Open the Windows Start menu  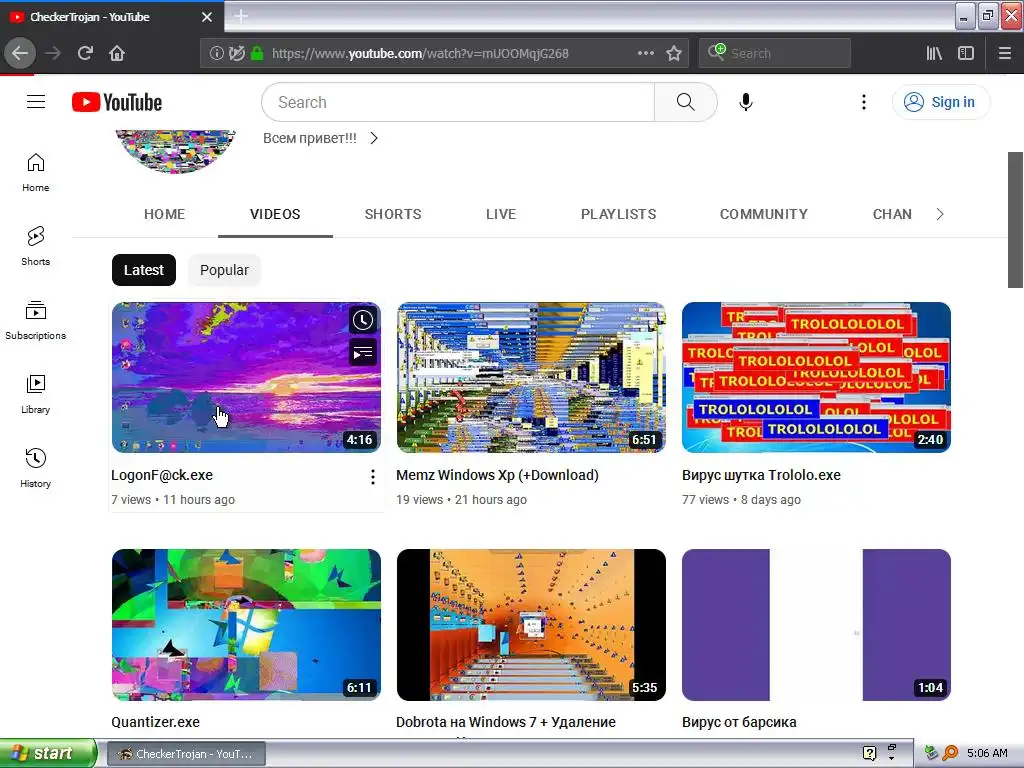pyautogui.click(x=48, y=753)
